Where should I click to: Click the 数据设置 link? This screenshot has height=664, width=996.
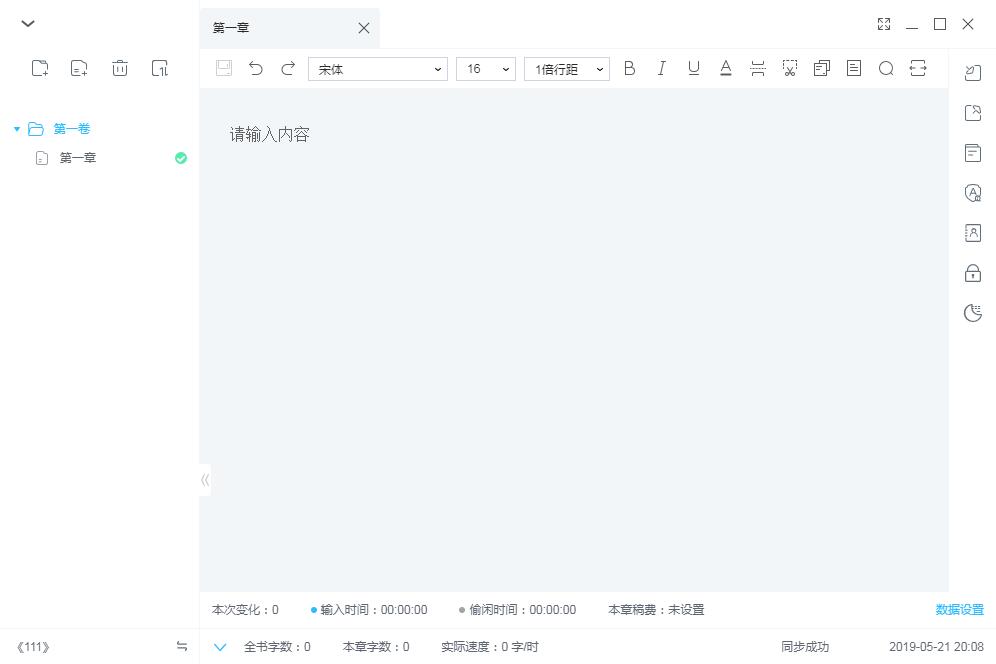pos(959,610)
